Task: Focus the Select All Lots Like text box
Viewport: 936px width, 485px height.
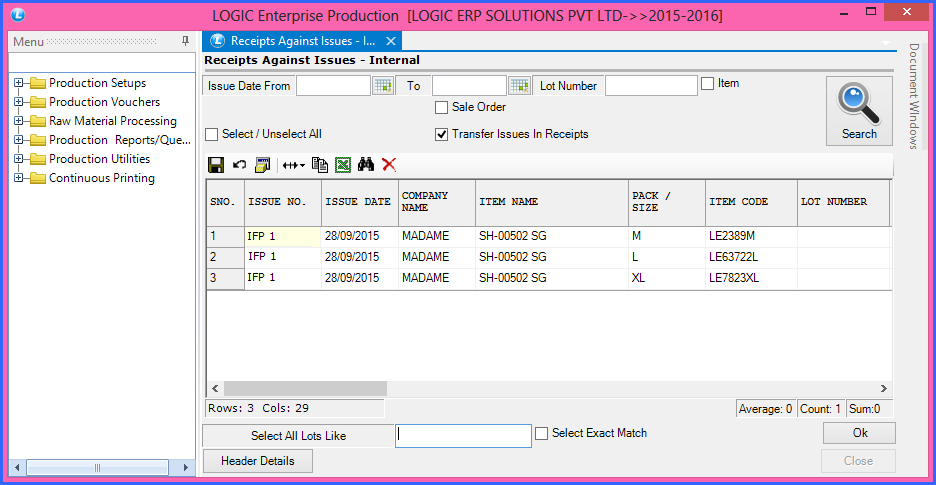Action: 463,435
